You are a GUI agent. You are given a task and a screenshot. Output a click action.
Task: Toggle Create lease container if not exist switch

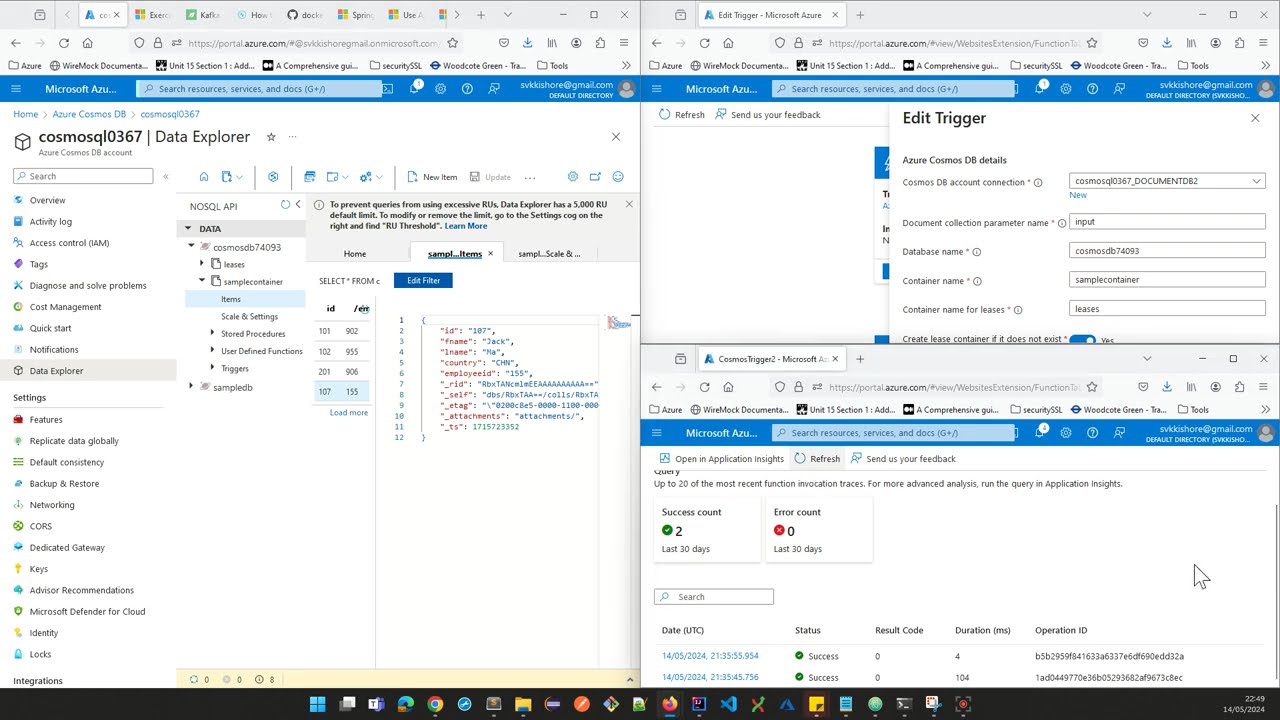[x=1083, y=340]
